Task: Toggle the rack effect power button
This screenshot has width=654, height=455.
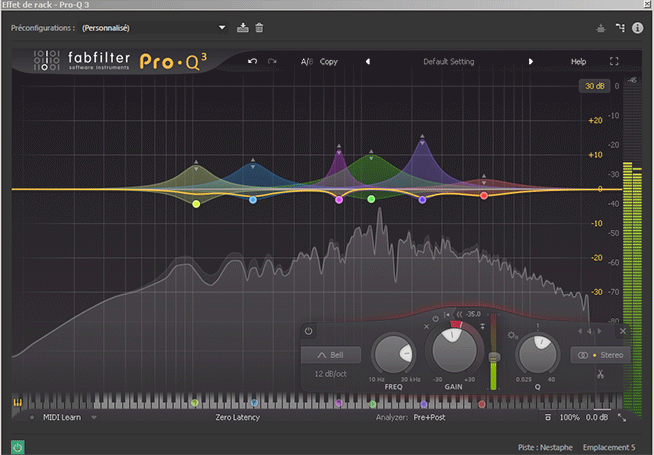Action: [x=18, y=447]
